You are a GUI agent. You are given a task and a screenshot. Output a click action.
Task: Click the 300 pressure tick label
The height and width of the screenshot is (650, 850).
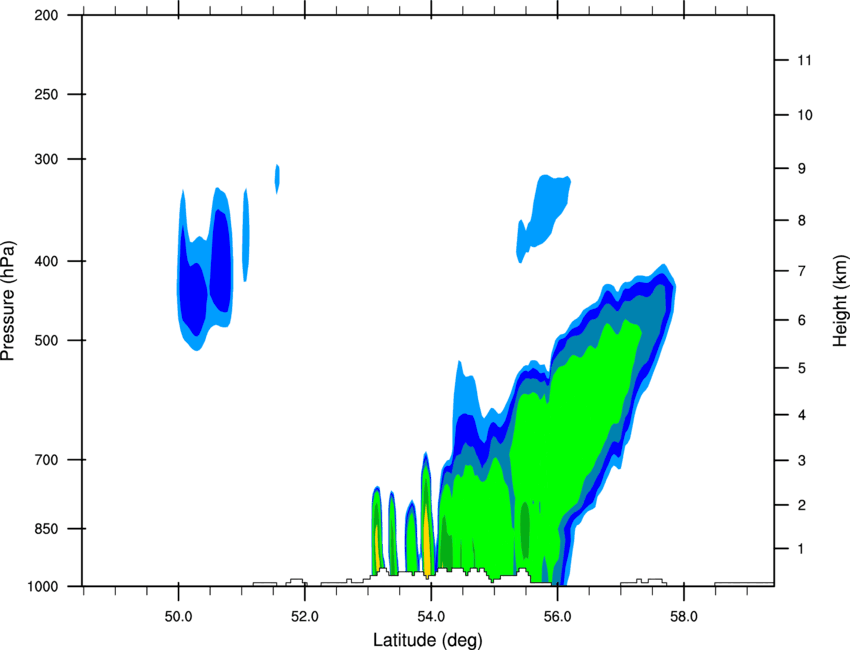[46, 159]
